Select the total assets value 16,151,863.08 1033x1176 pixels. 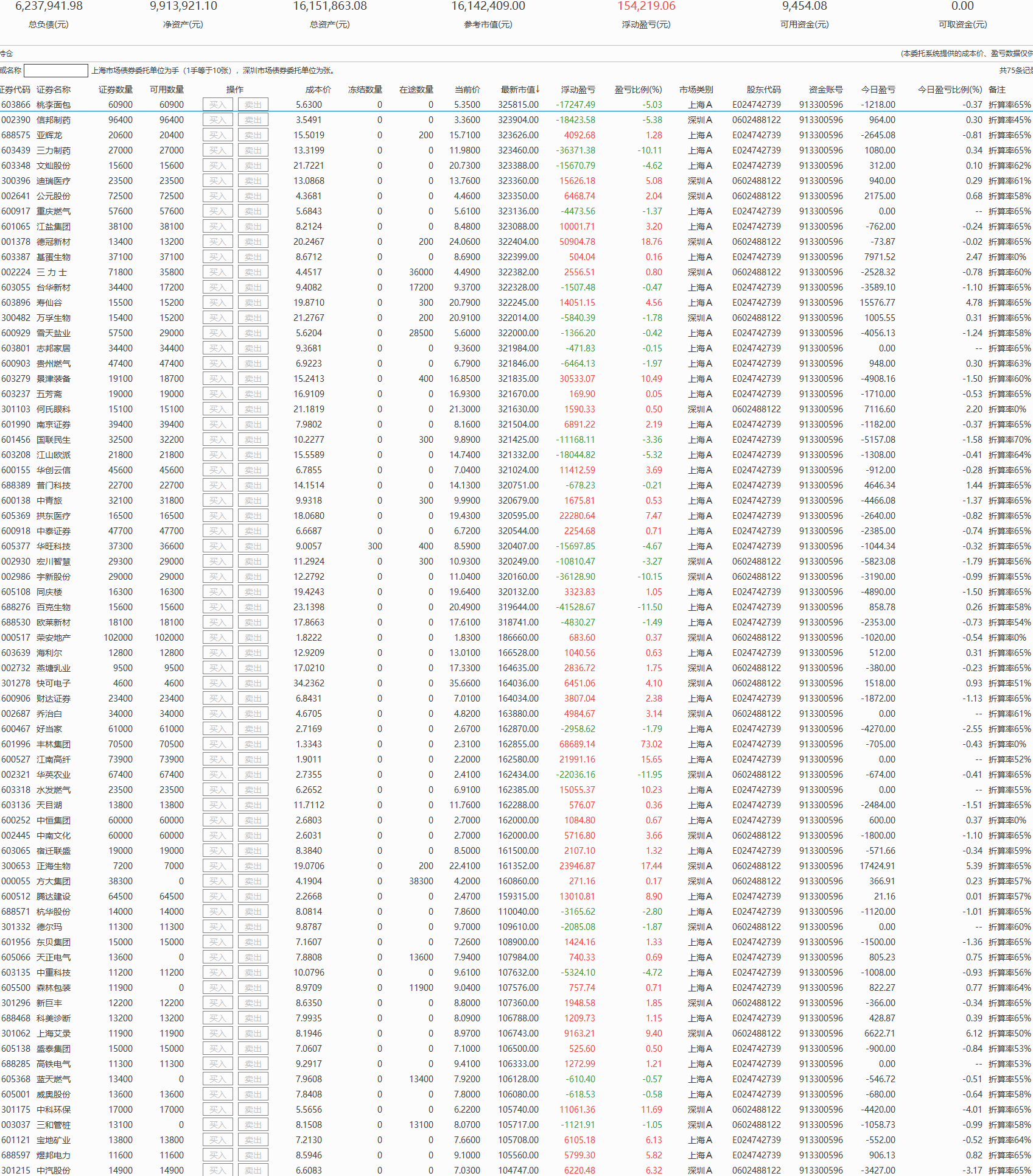[330, 6]
